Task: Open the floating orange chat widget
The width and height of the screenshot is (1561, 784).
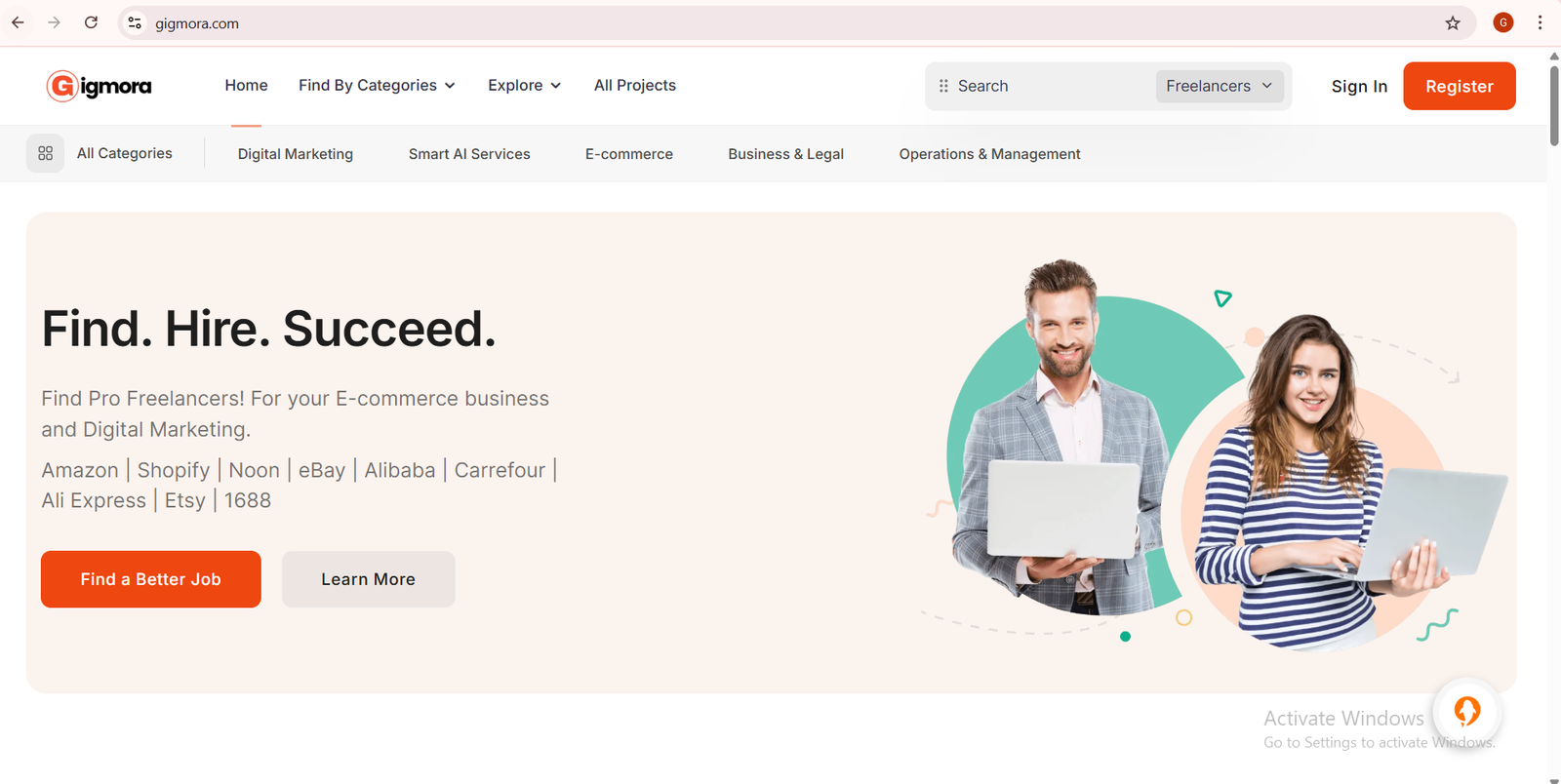Action: point(1466,711)
